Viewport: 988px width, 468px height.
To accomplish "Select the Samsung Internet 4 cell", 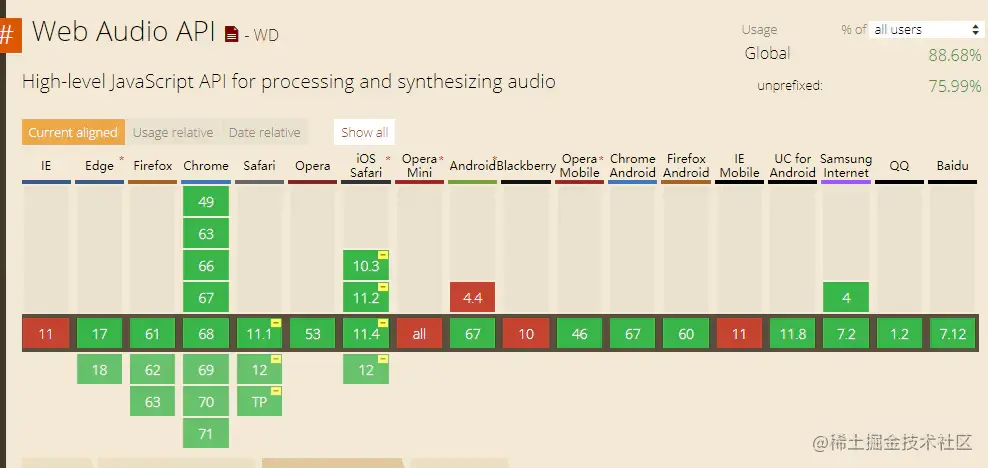I will click(846, 297).
